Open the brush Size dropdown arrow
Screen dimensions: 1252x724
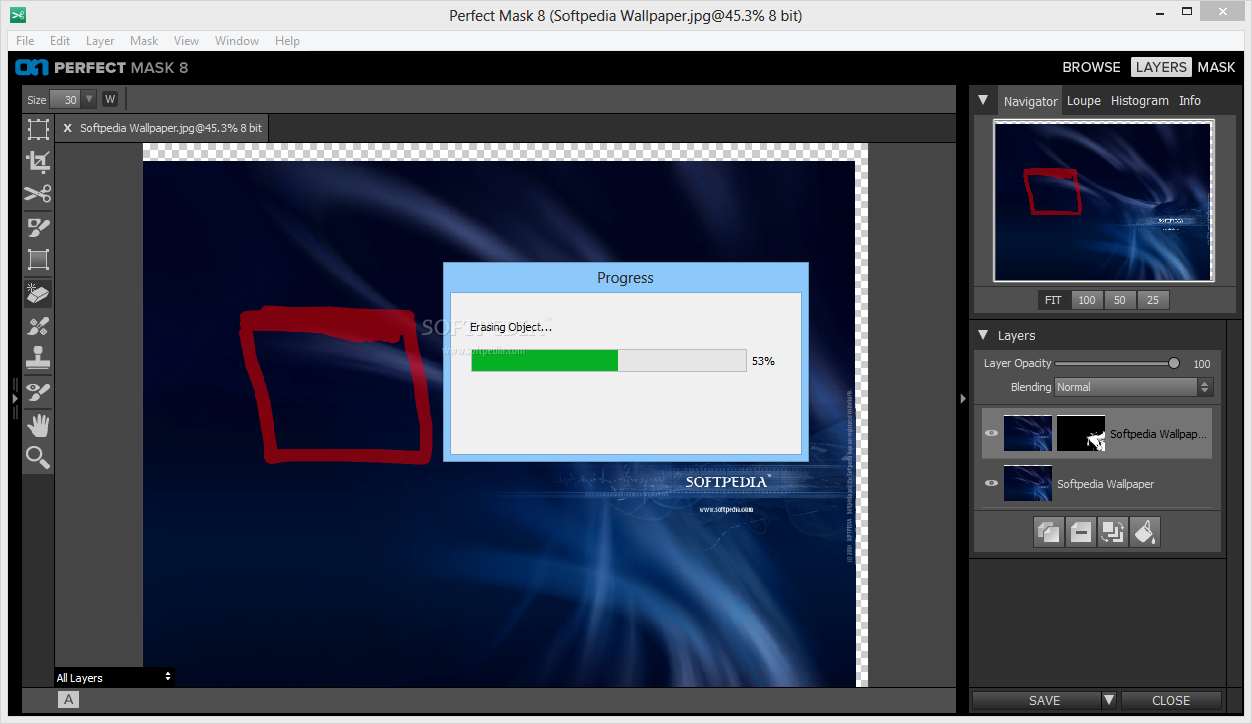pos(89,99)
